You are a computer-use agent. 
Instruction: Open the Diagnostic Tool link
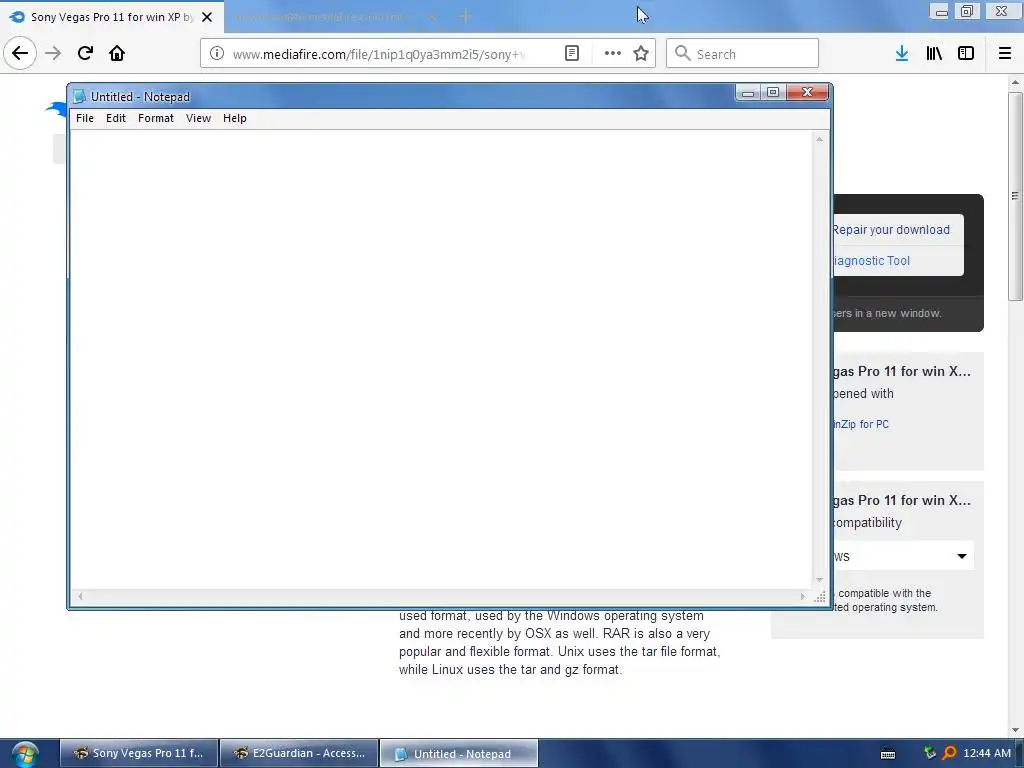tap(871, 261)
